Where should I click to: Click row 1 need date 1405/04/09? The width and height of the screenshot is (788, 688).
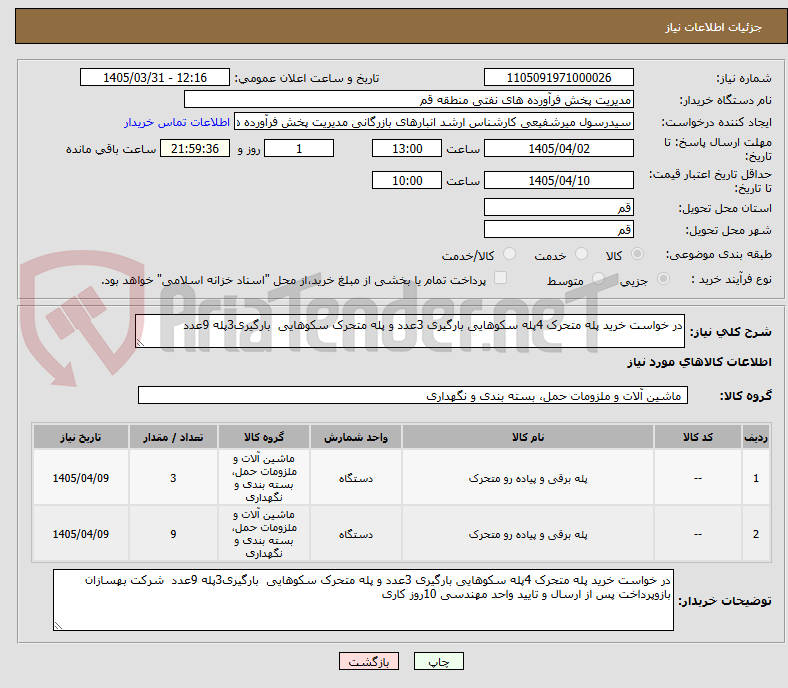coord(81,477)
